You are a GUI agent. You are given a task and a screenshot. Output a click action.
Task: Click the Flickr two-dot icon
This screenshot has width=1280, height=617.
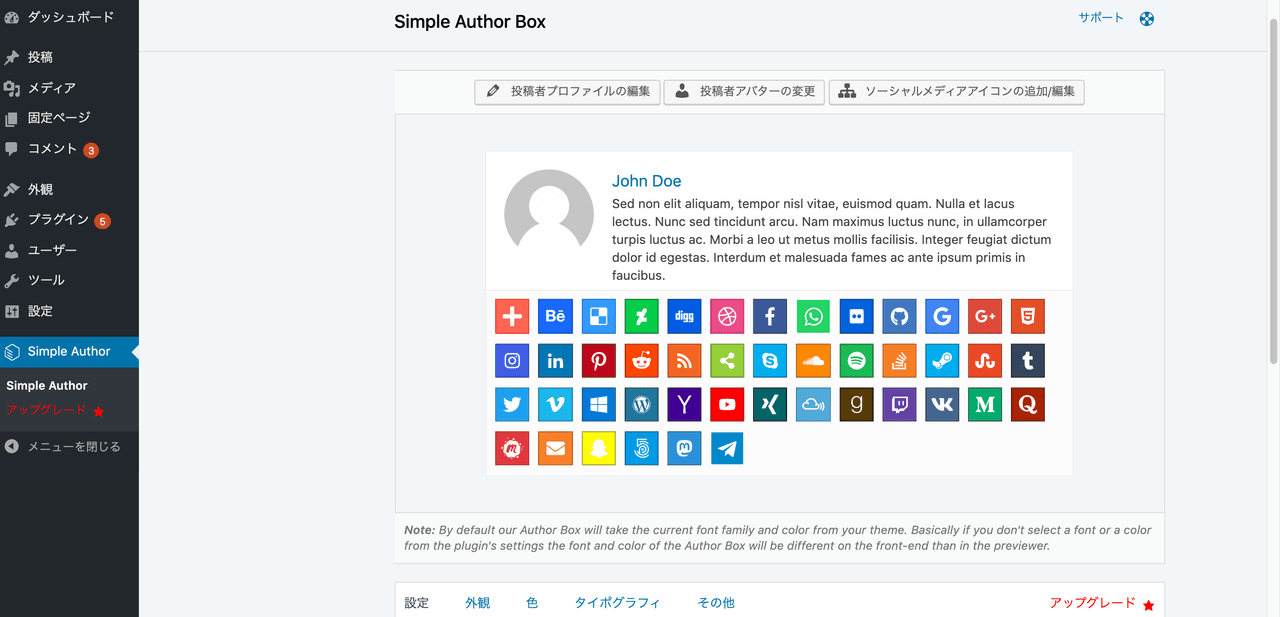click(x=856, y=317)
